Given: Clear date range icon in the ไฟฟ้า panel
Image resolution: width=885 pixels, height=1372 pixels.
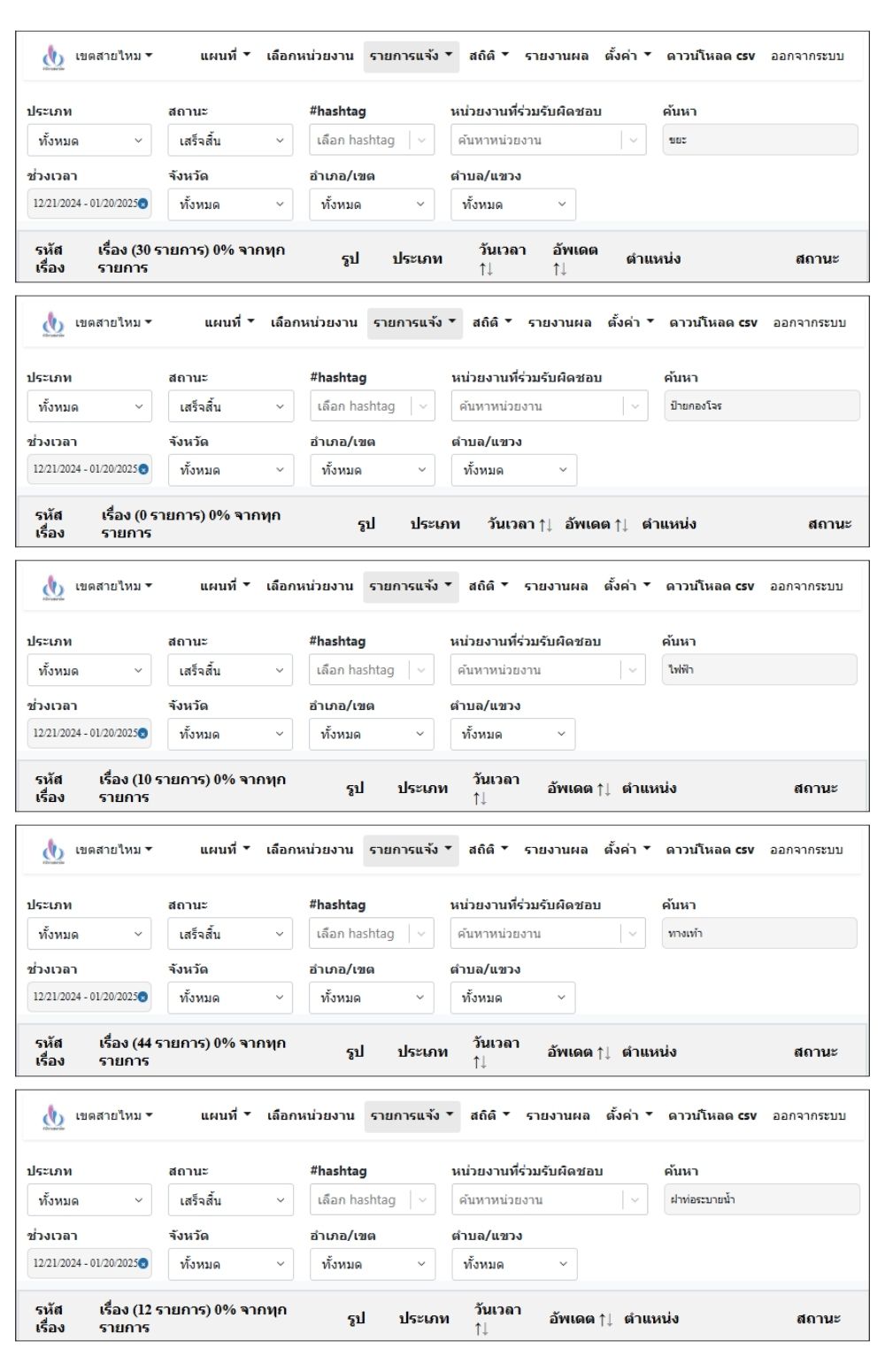Looking at the screenshot, I should (143, 733).
